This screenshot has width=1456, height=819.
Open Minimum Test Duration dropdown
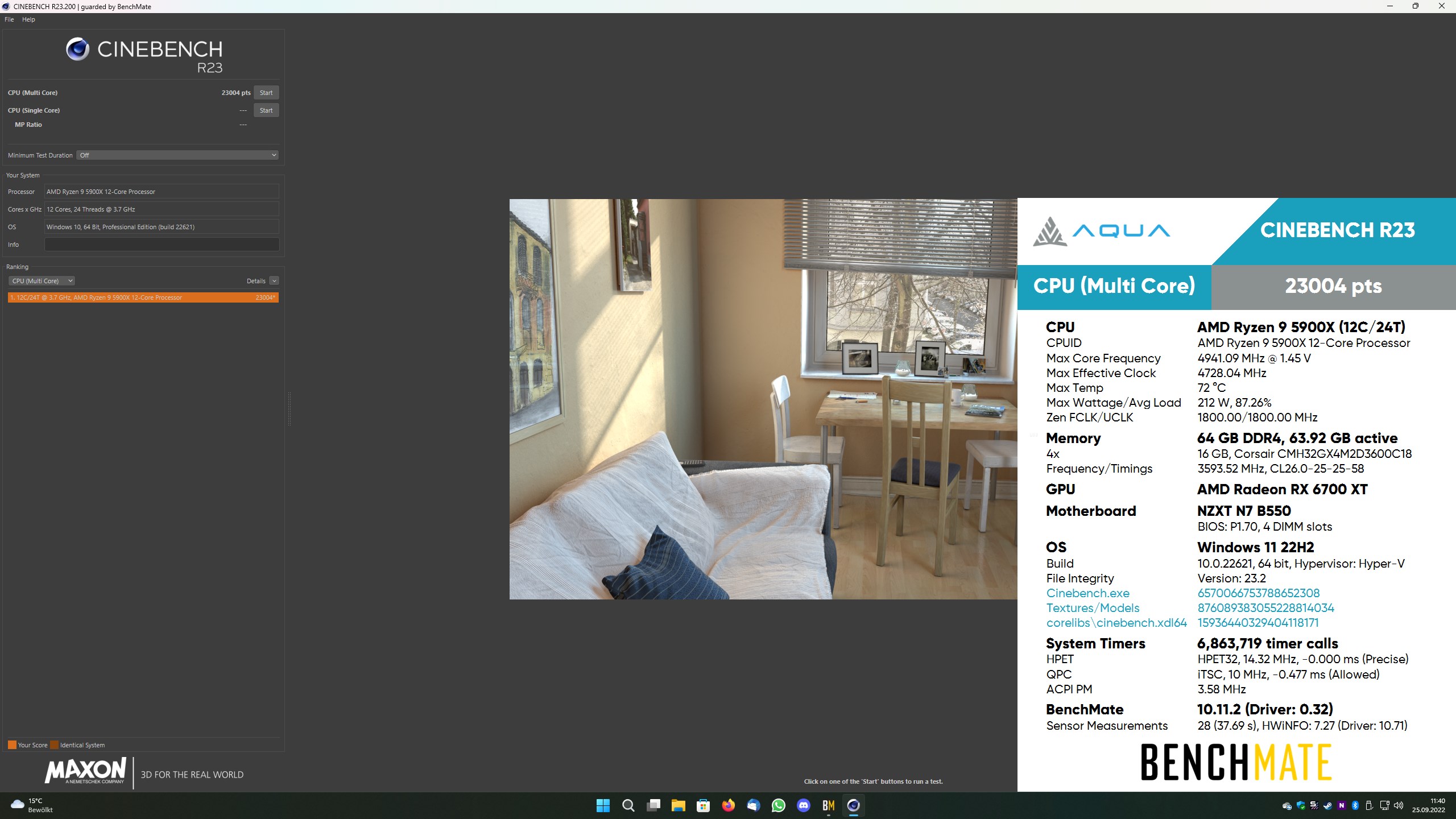click(x=178, y=155)
